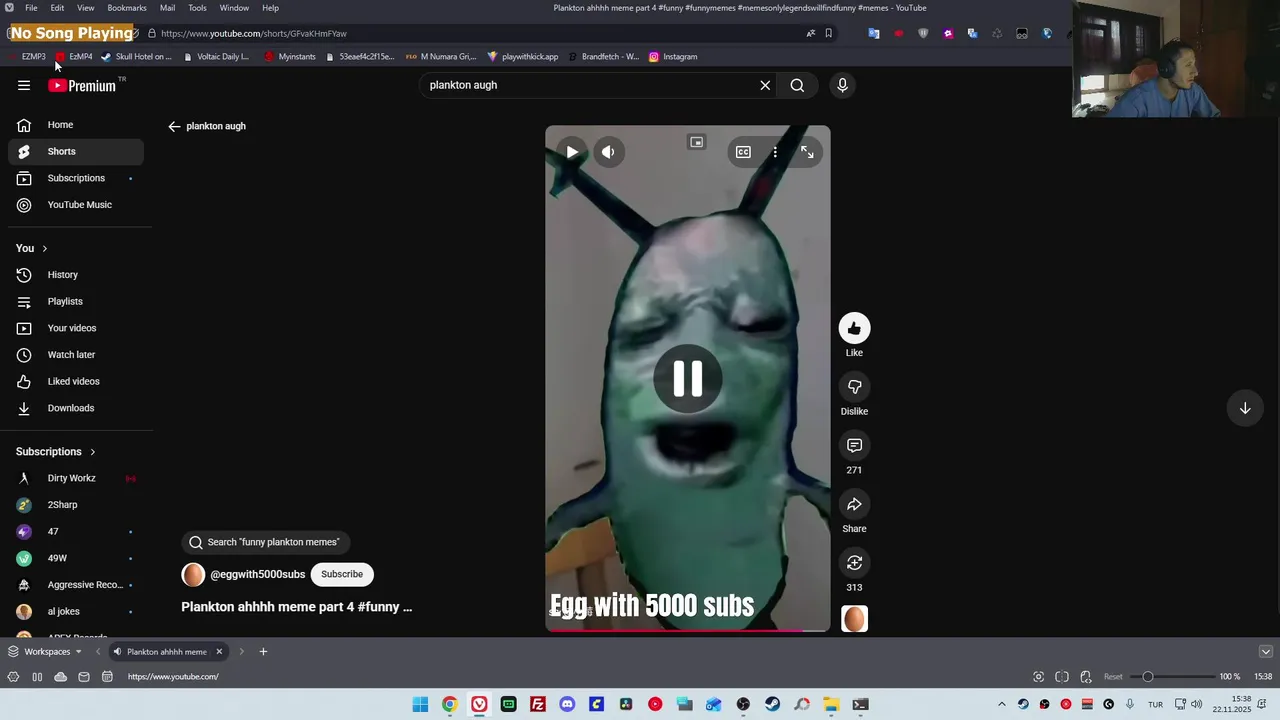Open the 2Sharp subscription channel
Image resolution: width=1280 pixels, height=720 pixels.
click(x=76, y=505)
